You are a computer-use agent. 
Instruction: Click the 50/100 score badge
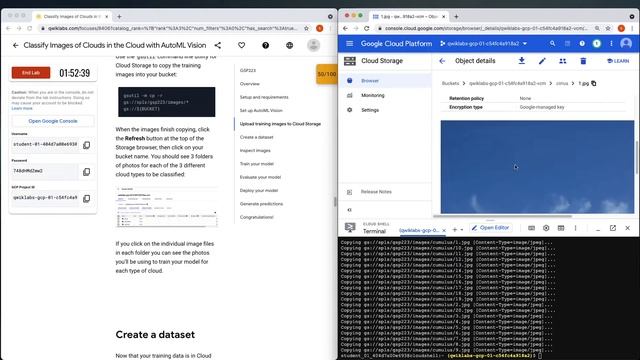[x=327, y=74]
